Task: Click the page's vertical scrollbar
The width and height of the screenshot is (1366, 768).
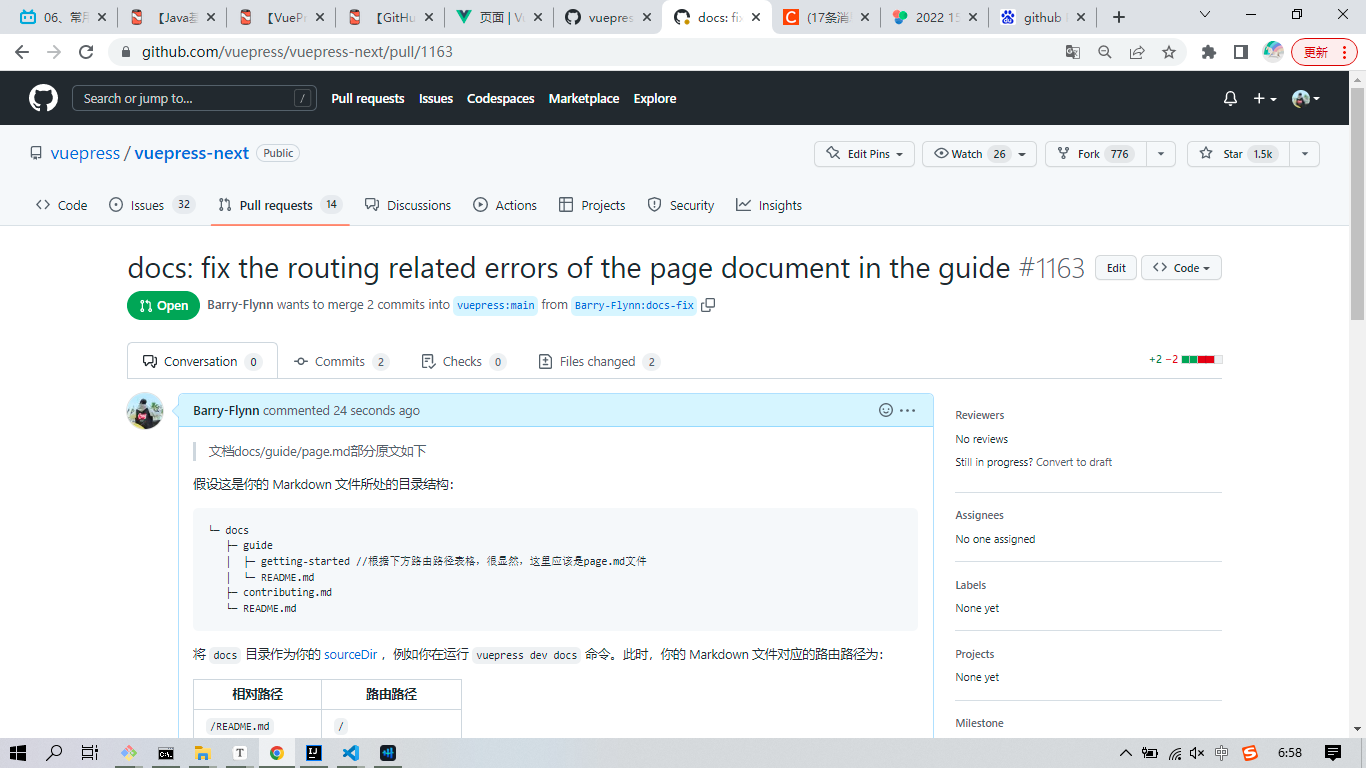Action: [1357, 200]
